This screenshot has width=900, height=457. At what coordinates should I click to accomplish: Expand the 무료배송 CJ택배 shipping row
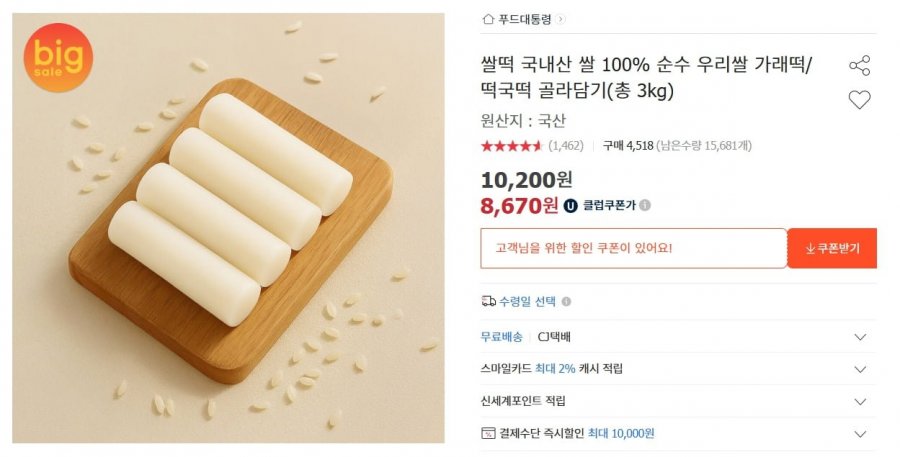click(859, 337)
